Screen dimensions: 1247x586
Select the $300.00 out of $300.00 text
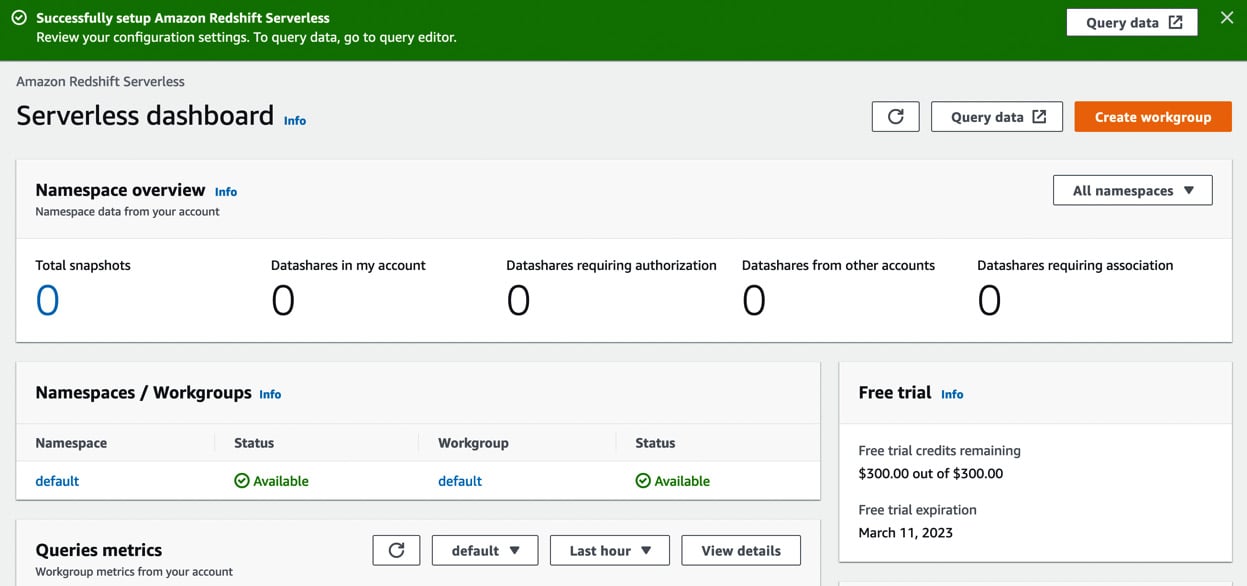pos(931,474)
